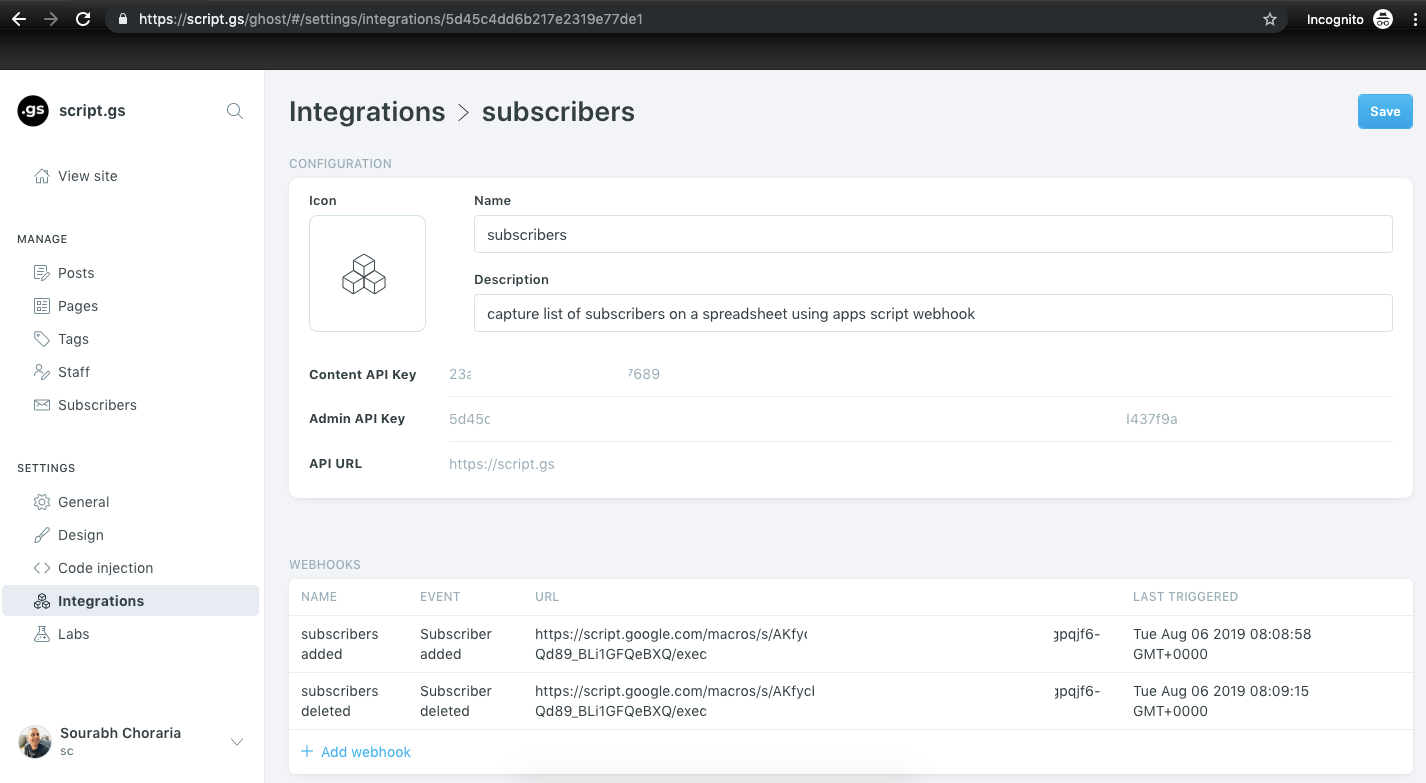1426x783 pixels.
Task: Change the integration cube icon image
Action: coord(367,274)
